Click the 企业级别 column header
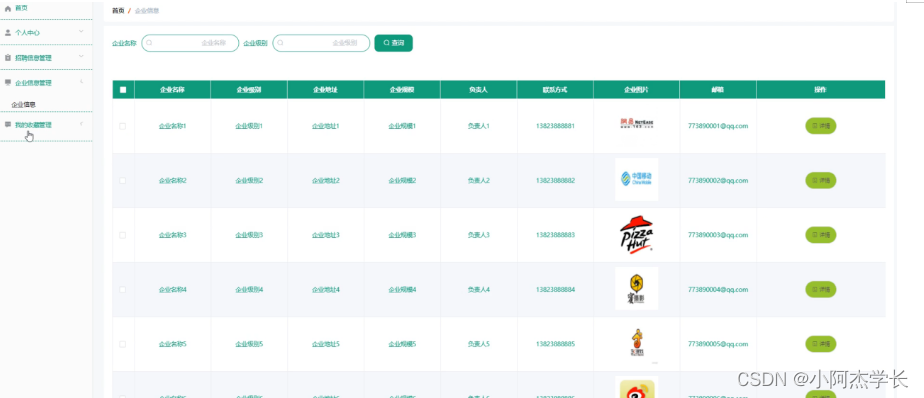The image size is (924, 398). point(249,90)
